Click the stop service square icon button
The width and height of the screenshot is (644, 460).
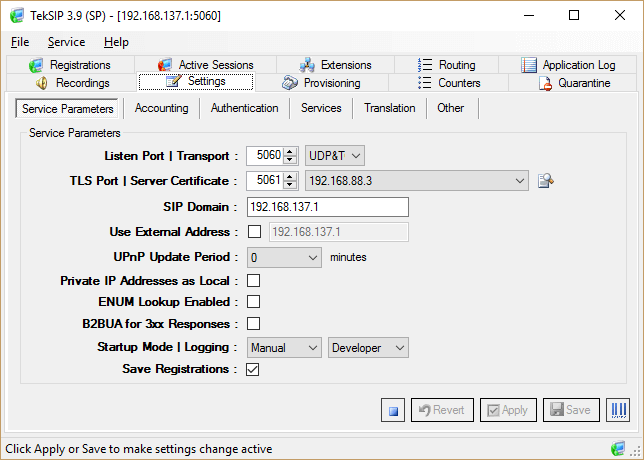[393, 410]
